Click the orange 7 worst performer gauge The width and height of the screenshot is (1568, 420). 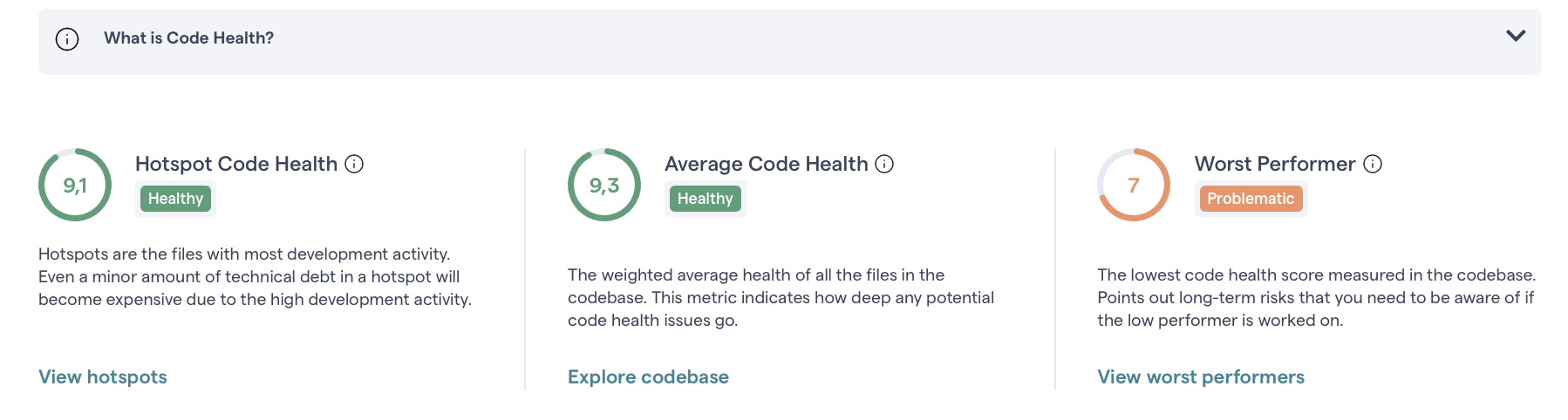point(1134,185)
